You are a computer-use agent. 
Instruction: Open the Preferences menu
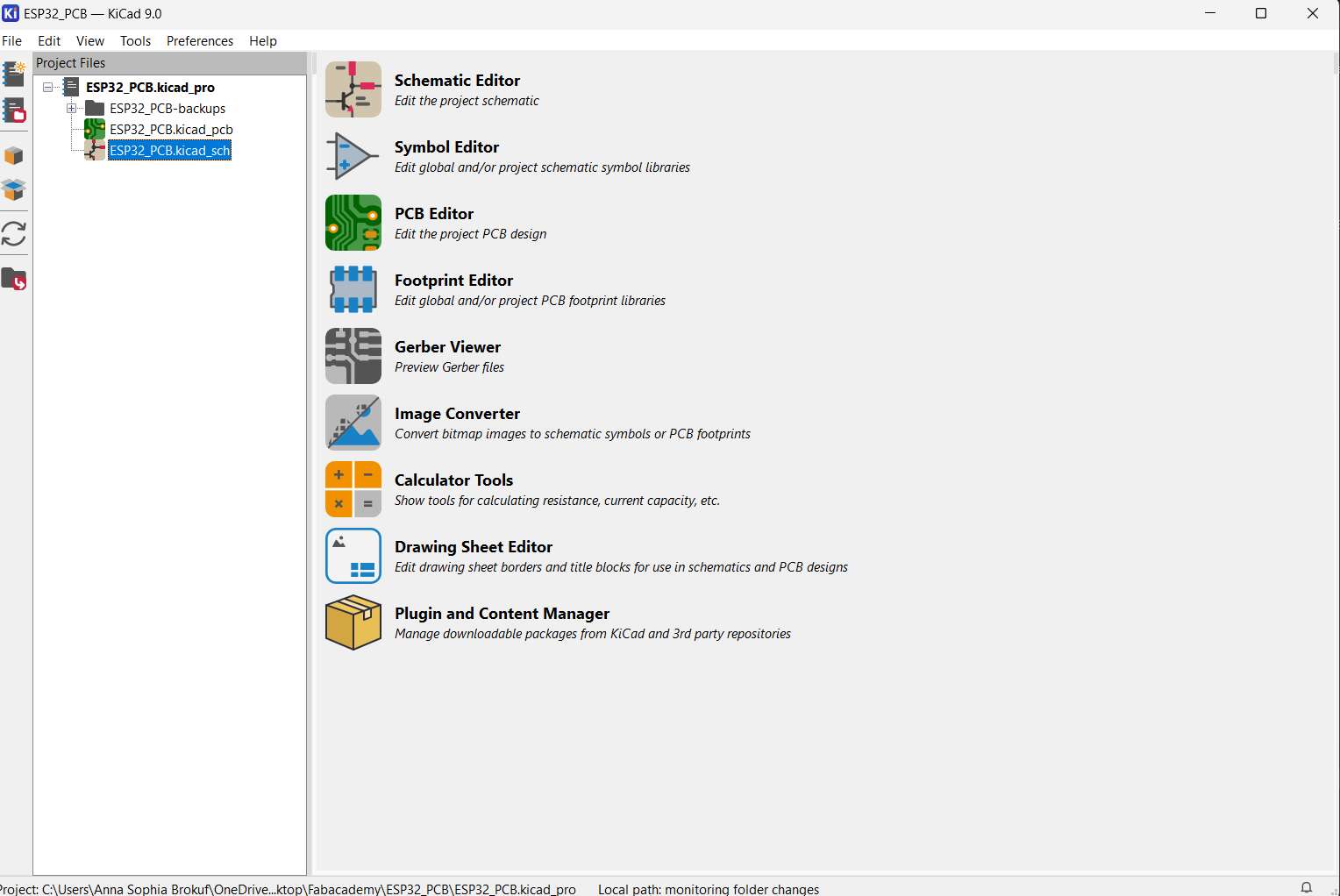coord(200,41)
